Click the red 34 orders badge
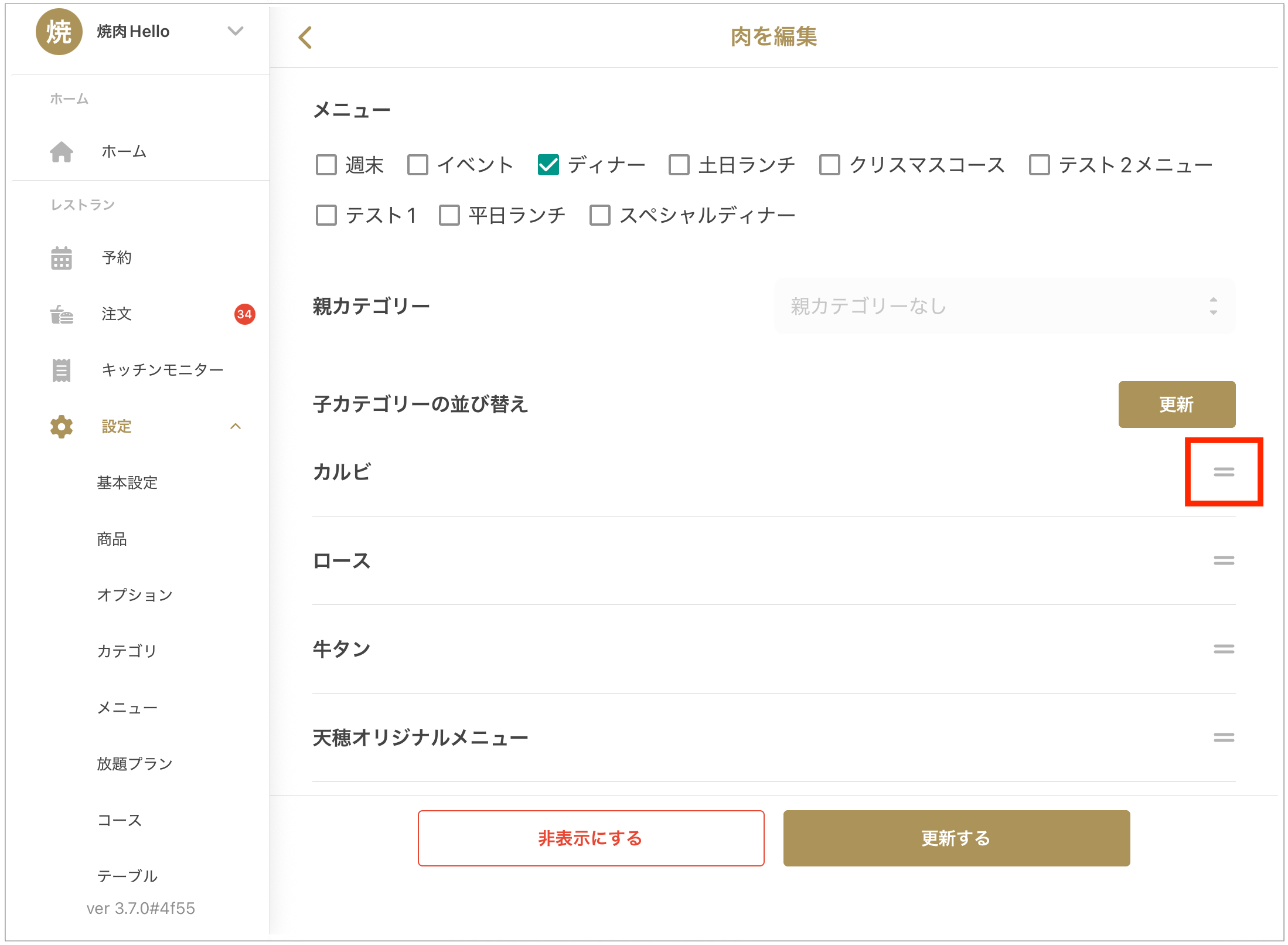The width and height of the screenshot is (1288, 945). click(244, 314)
